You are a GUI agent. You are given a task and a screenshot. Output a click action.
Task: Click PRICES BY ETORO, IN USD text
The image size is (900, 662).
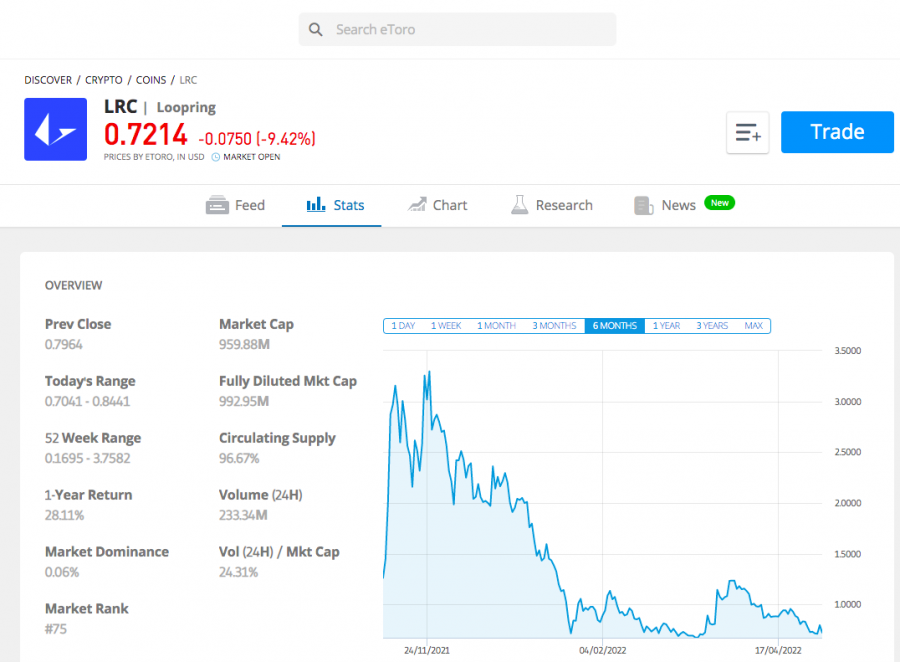[154, 157]
